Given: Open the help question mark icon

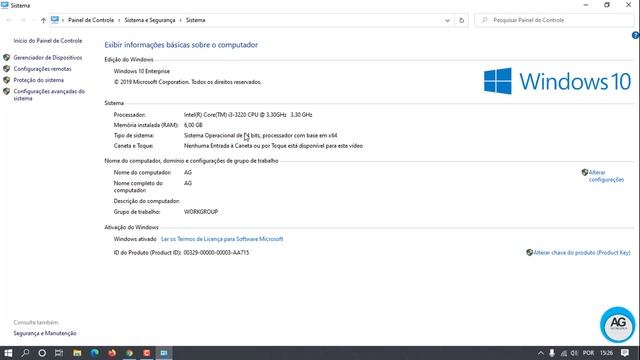Looking at the screenshot, I should [636, 36].
